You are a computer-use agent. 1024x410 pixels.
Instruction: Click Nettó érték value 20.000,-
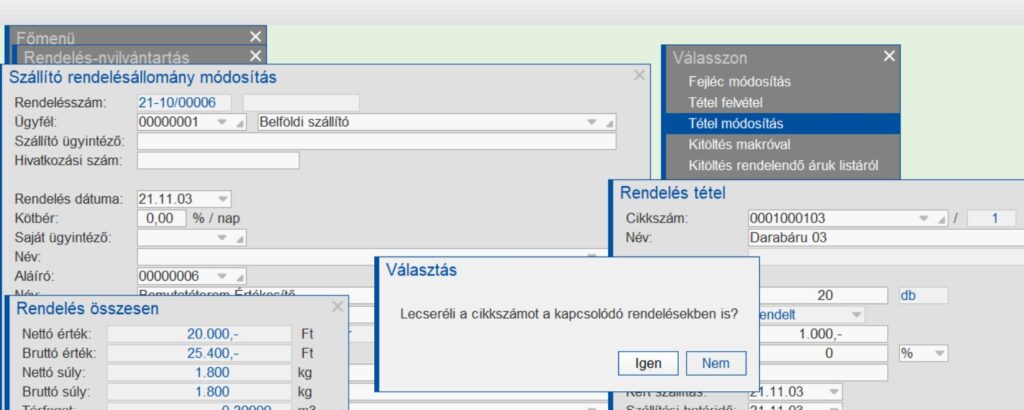[x=199, y=334]
